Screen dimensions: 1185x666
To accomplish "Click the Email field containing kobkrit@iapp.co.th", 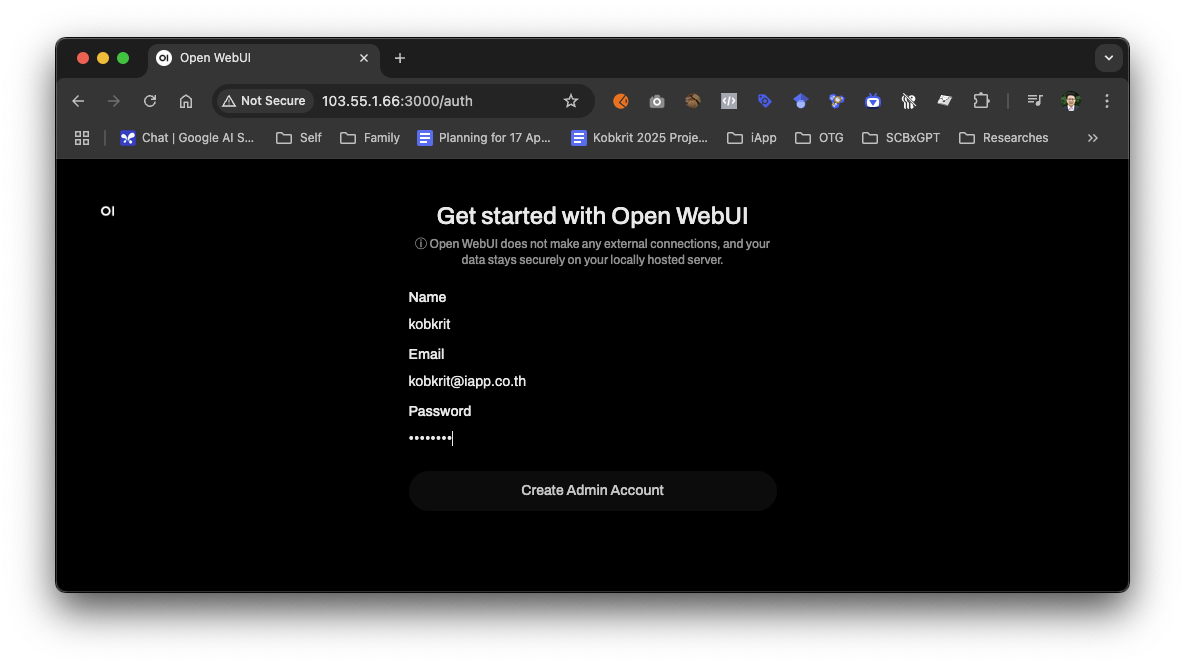I will 592,381.
